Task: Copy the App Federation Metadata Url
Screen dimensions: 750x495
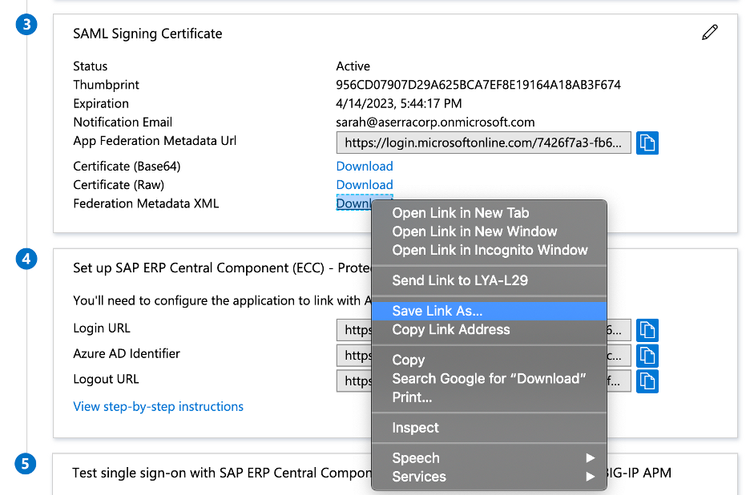Action: click(647, 143)
